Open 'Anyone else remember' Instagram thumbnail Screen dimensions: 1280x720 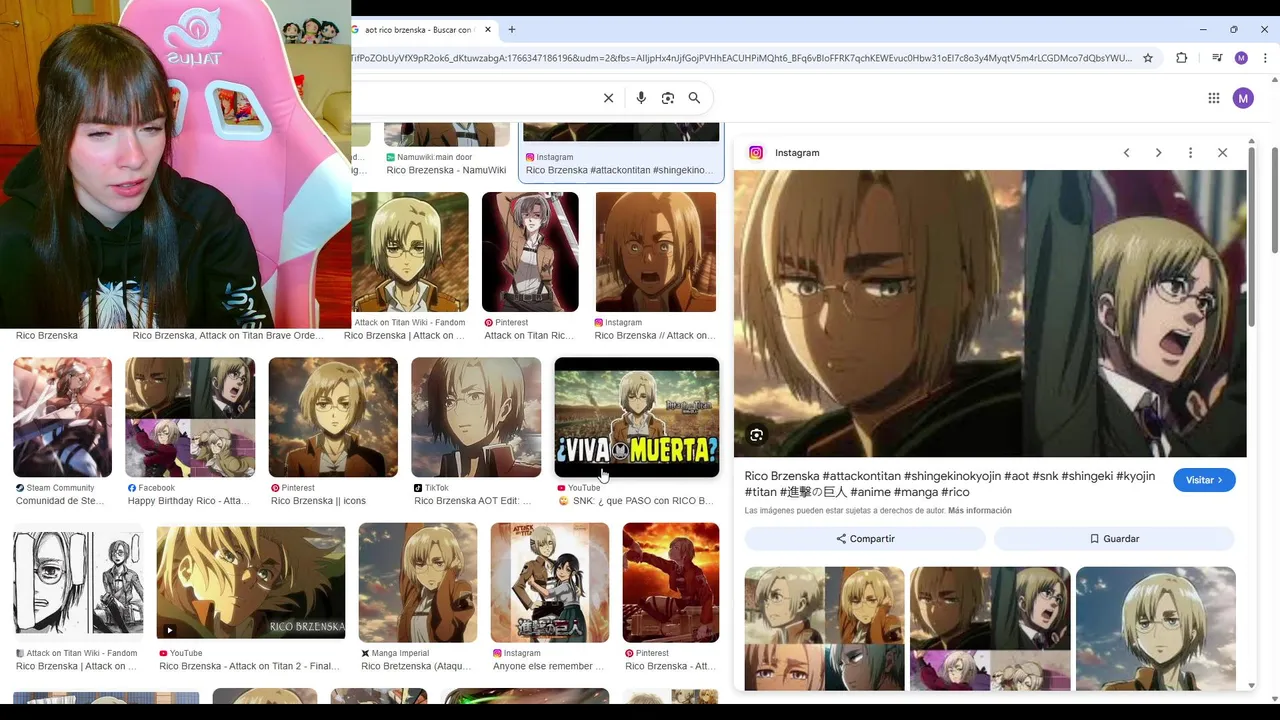click(550, 582)
